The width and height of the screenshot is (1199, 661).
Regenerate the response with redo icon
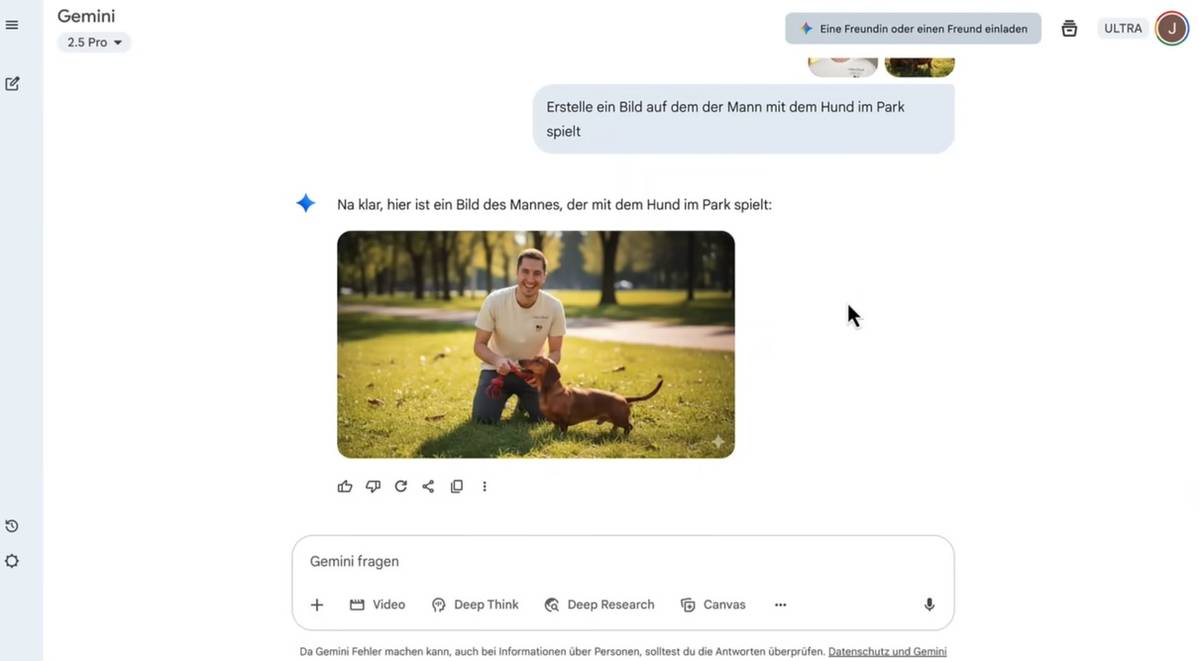coord(401,487)
